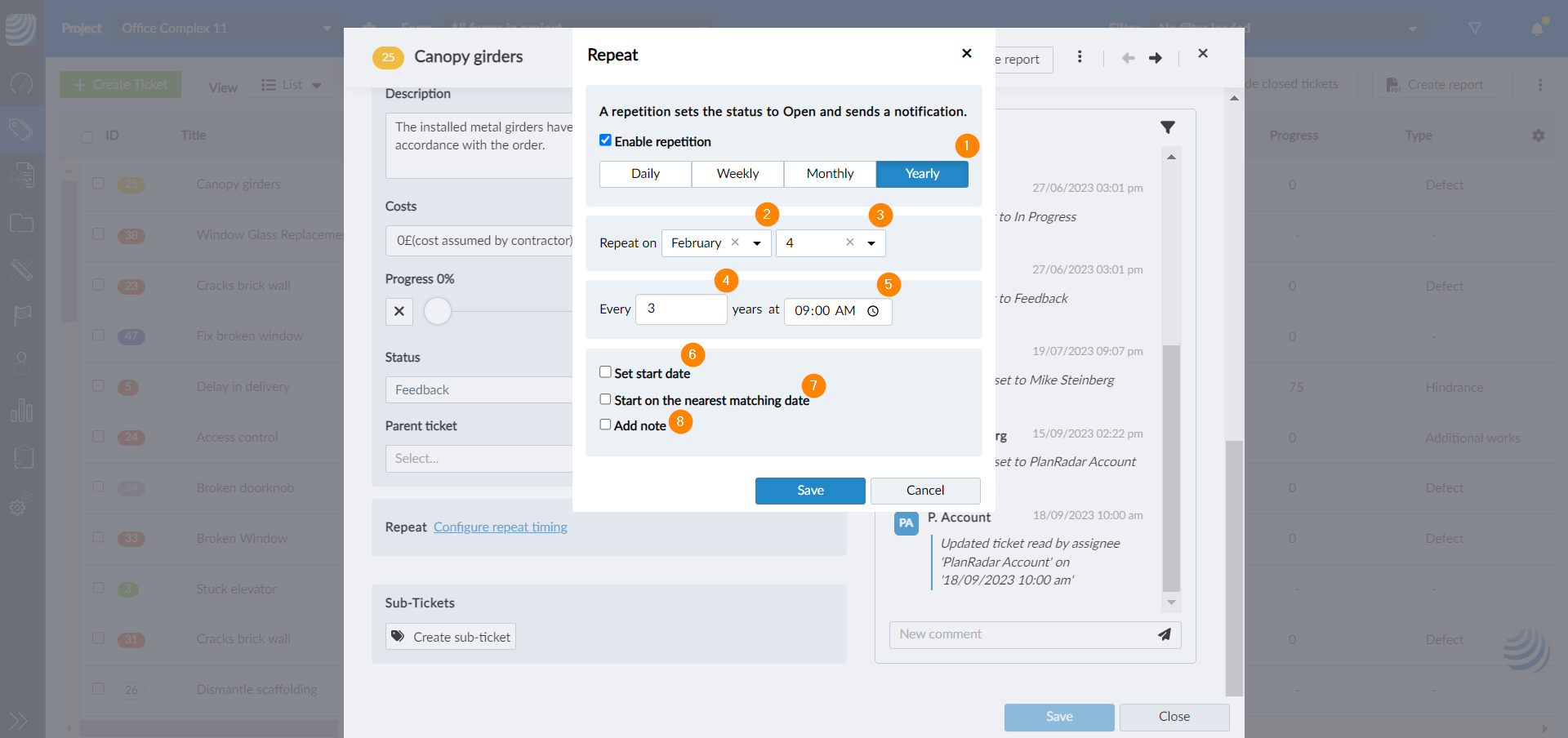This screenshot has height=738, width=1568.
Task: Send the new comment with paper plane icon
Action: coord(1165,634)
